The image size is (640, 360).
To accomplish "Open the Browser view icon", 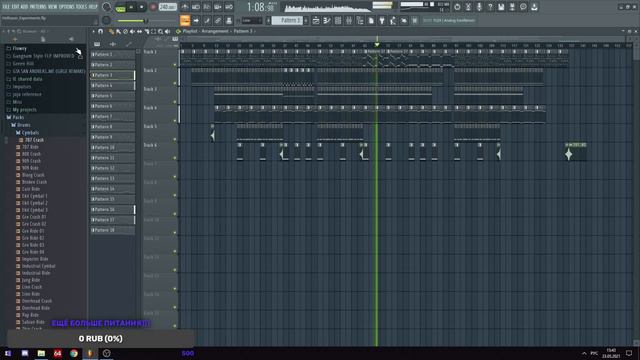I will [x=360, y=20].
